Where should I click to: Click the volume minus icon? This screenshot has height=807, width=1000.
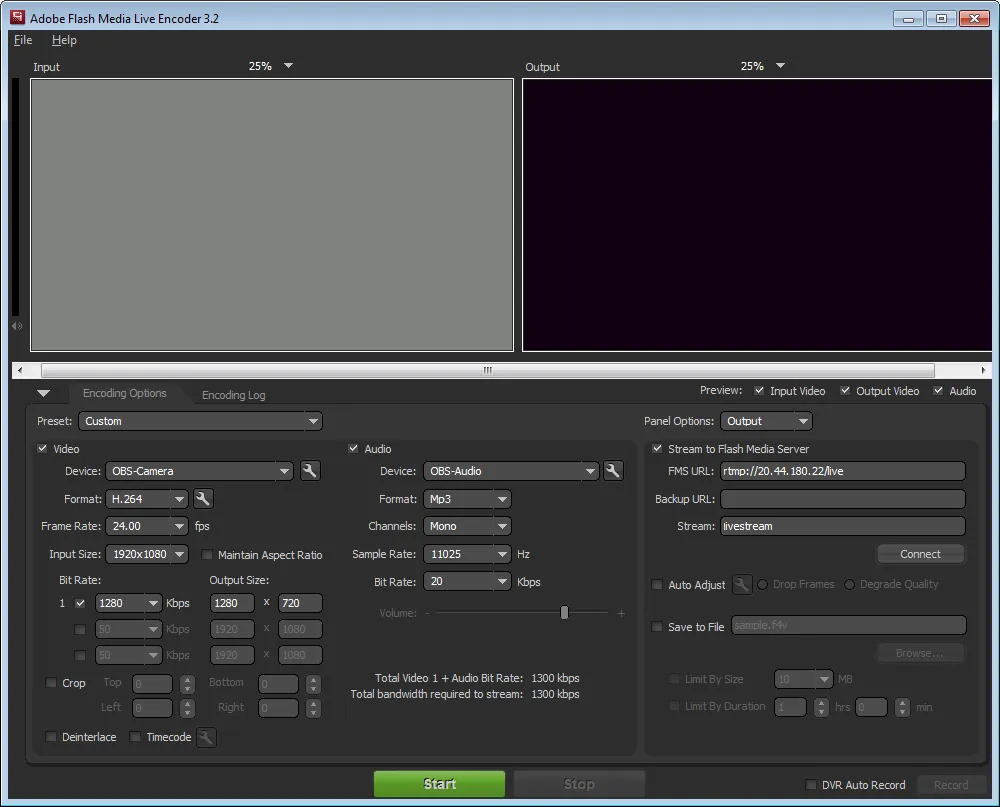[427, 614]
